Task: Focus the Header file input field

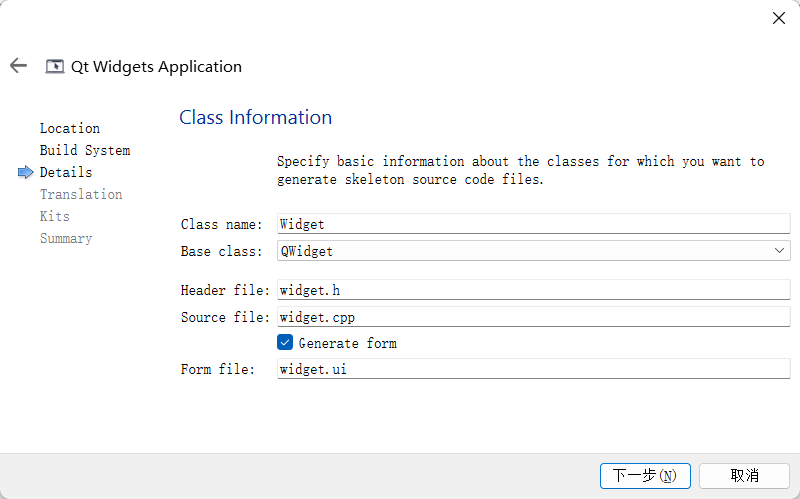Action: coord(534,290)
